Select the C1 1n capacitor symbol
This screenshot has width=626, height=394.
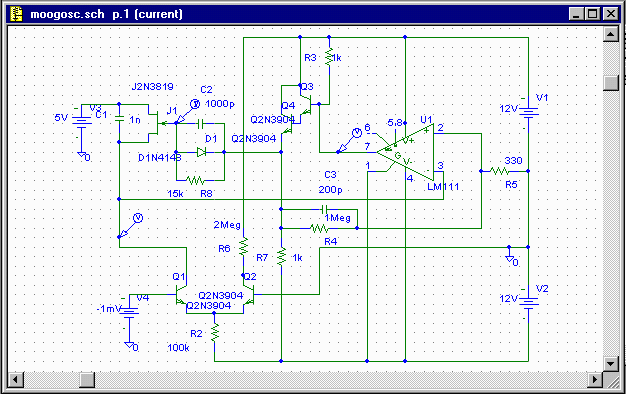(x=119, y=118)
